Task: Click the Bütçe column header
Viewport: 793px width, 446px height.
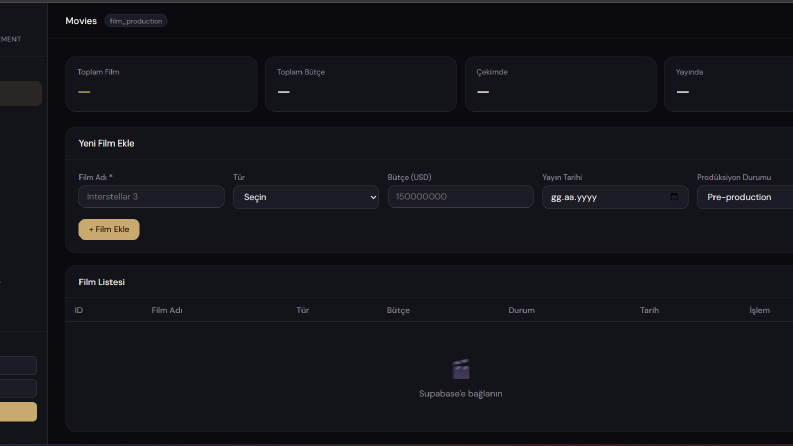Action: (x=398, y=310)
